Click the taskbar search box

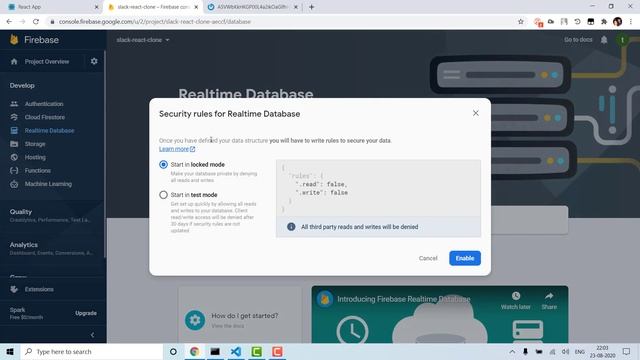pos(92,351)
